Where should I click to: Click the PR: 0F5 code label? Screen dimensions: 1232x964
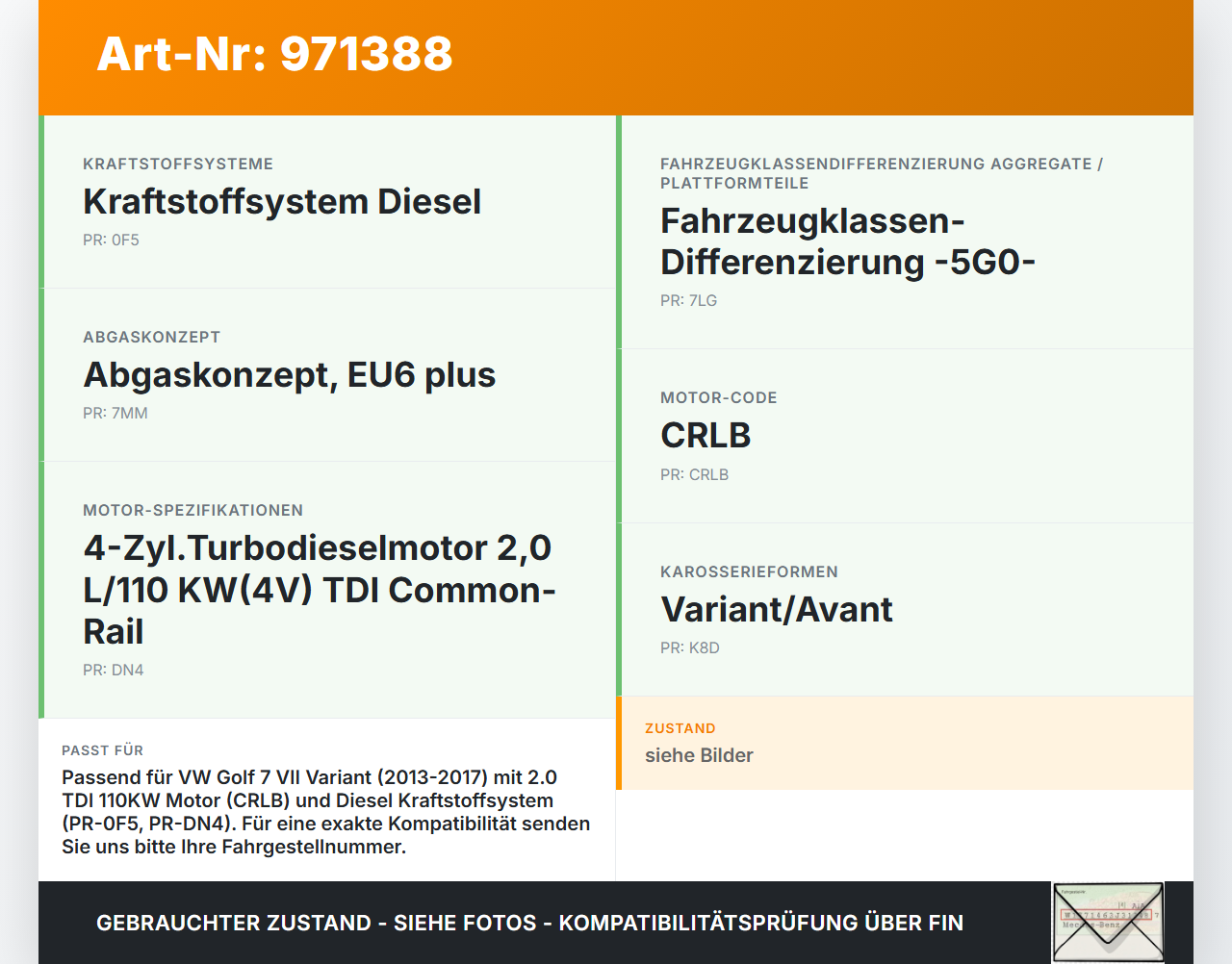(x=111, y=240)
